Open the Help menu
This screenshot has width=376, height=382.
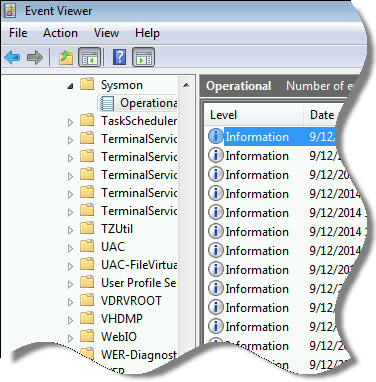pos(147,33)
